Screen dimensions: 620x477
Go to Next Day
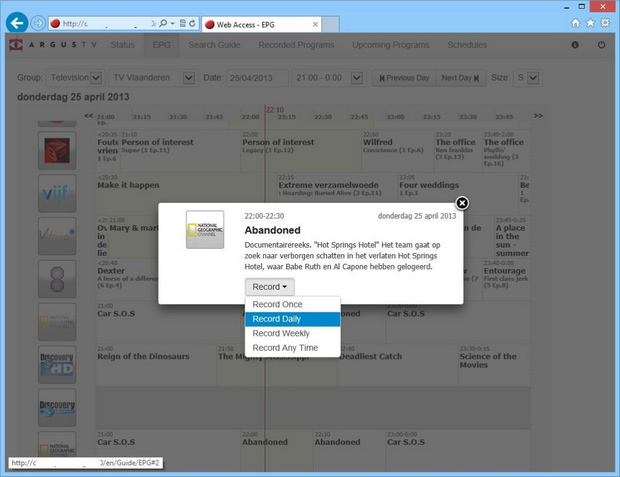coord(460,78)
